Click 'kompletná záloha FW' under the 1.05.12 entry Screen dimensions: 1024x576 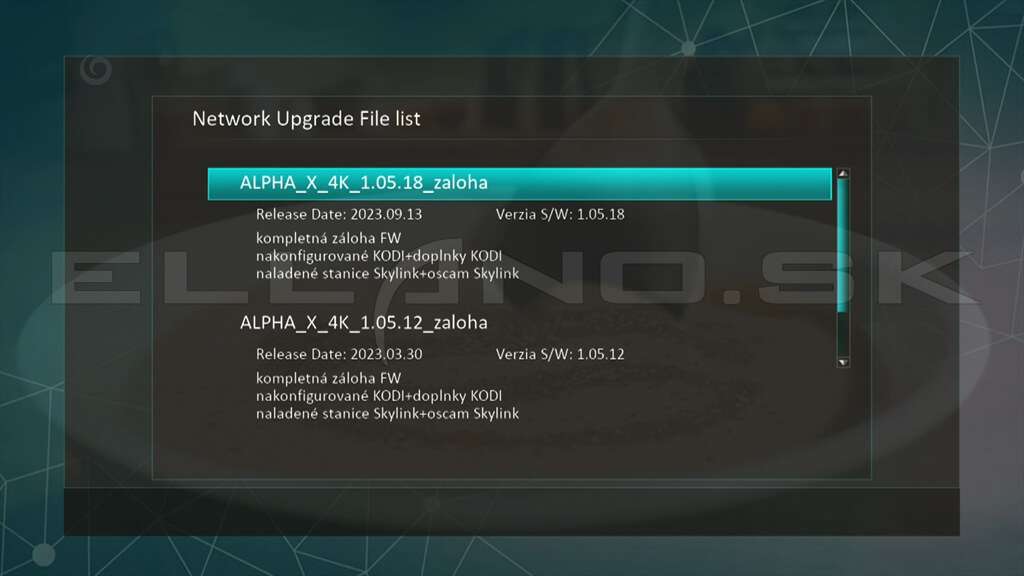click(328, 378)
